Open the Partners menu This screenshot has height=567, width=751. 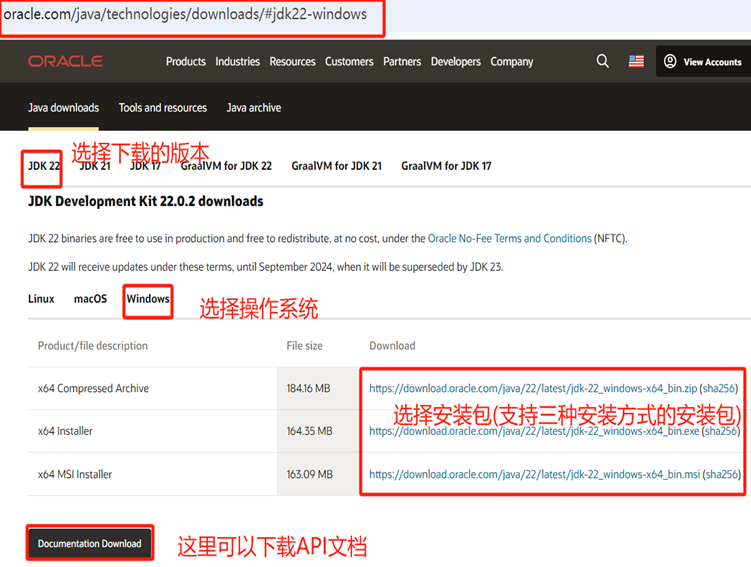[402, 62]
